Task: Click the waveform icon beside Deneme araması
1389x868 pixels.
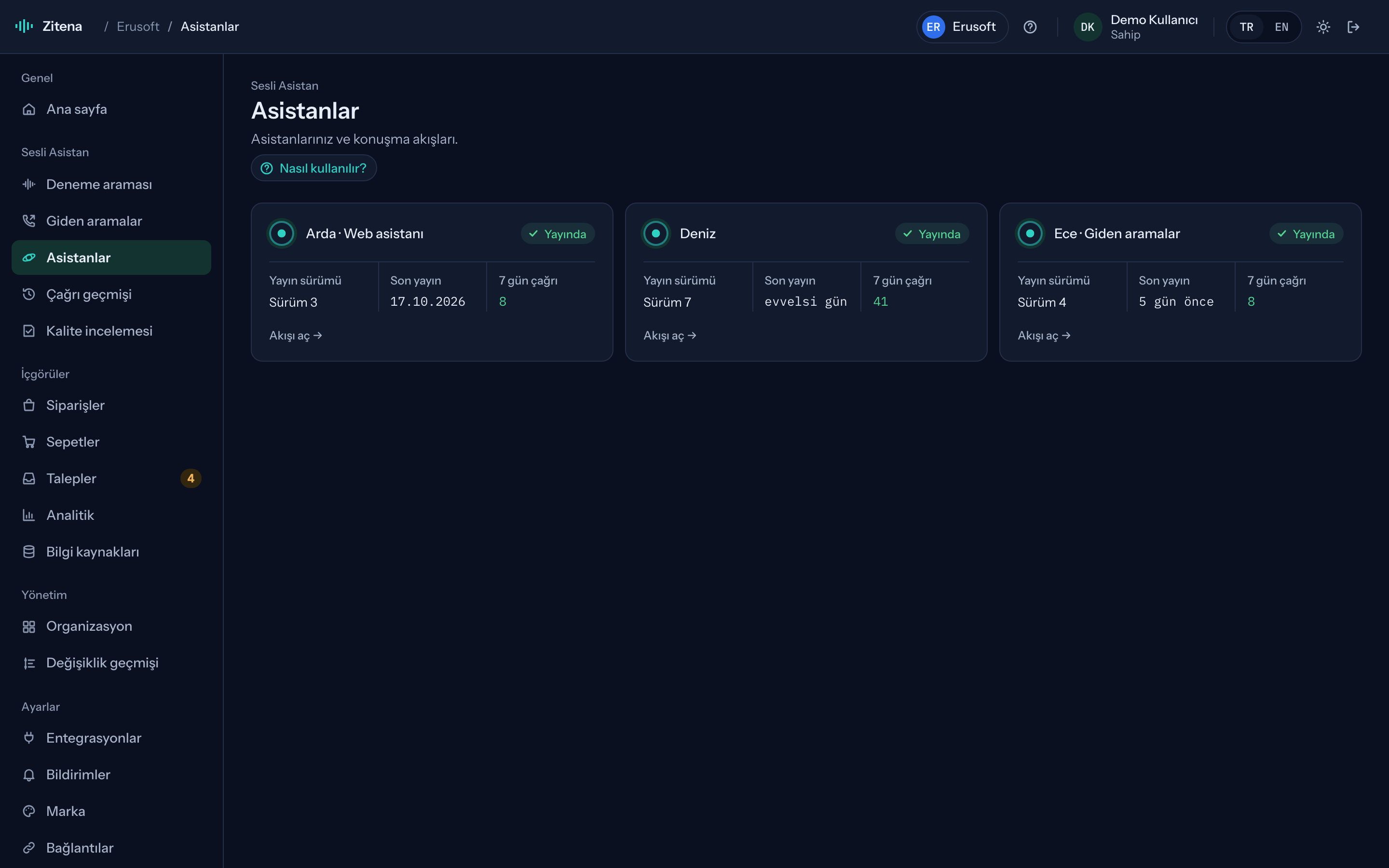Action: [29, 184]
